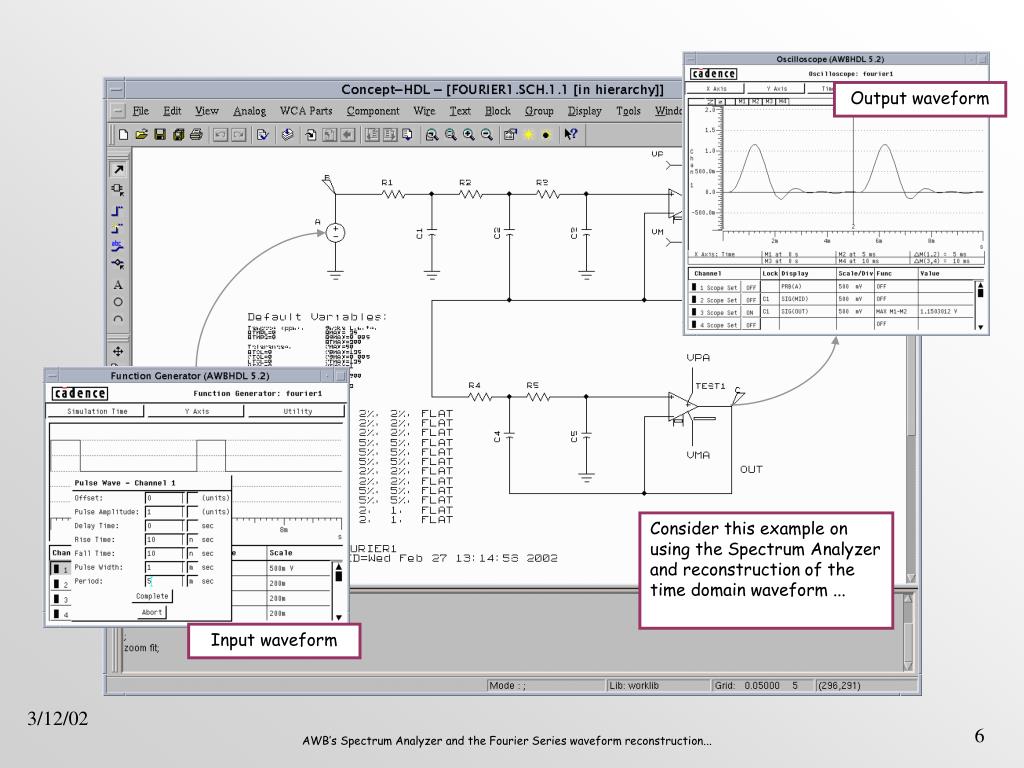
Task: Open Y Axis menu in Oscilloscope window
Action: click(776, 88)
